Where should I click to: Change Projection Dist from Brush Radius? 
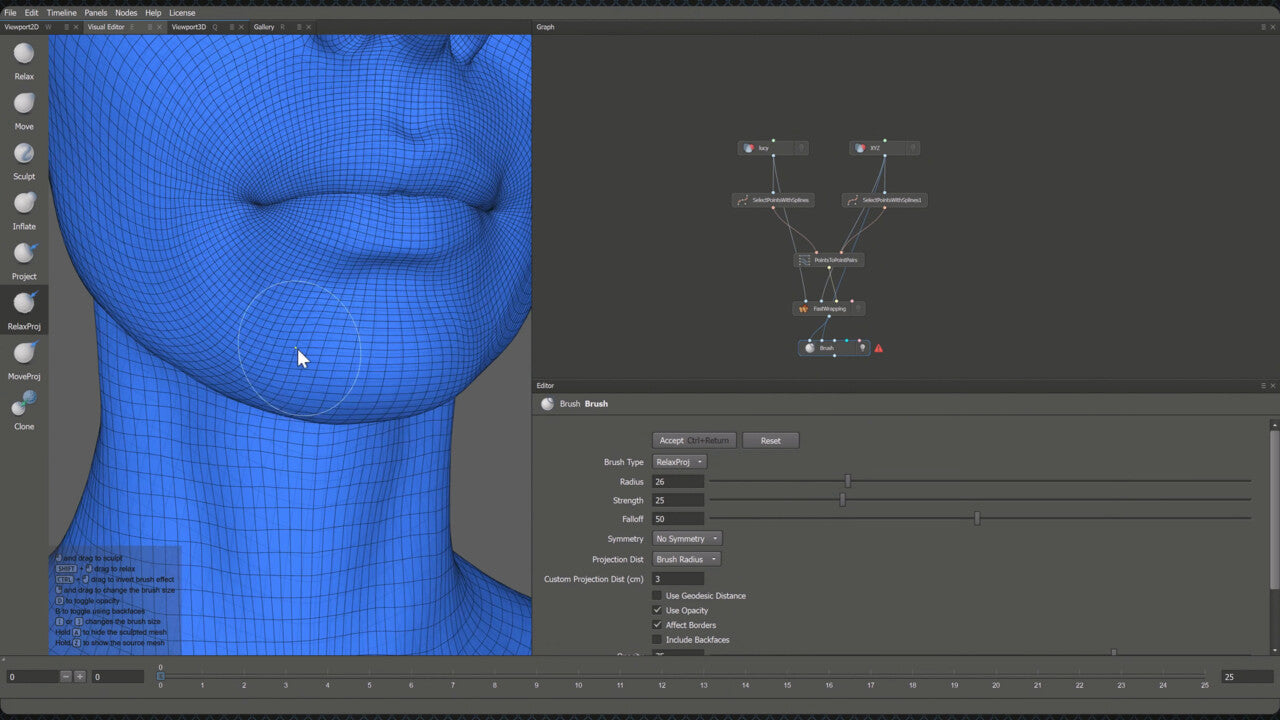pos(686,559)
